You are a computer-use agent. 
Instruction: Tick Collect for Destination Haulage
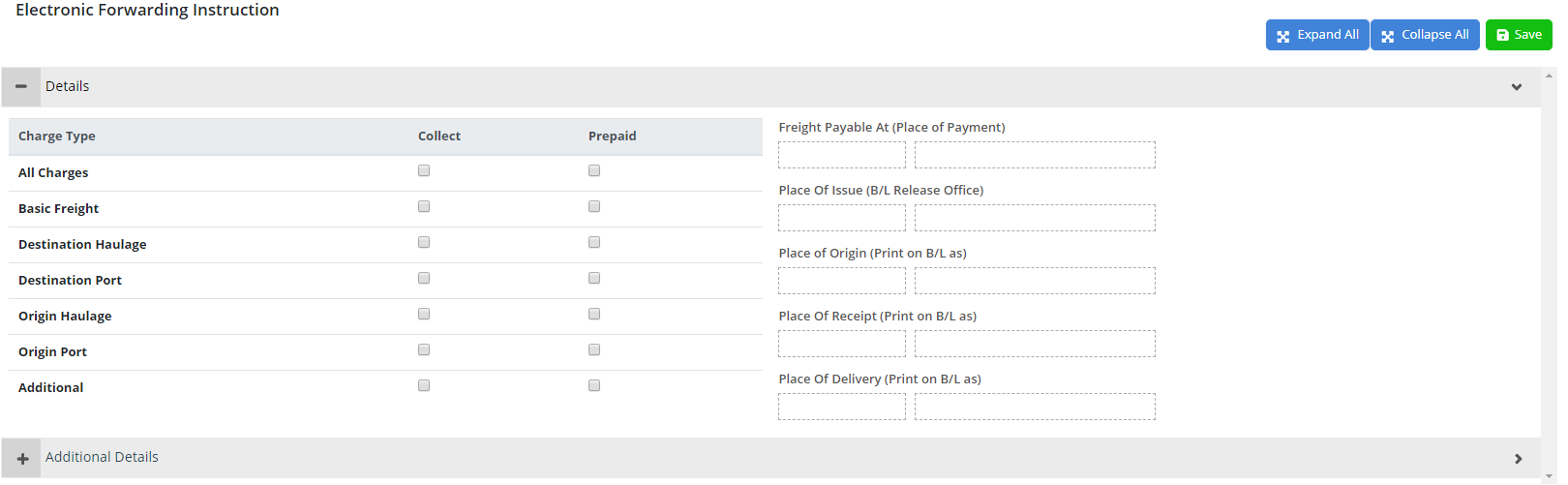pos(424,243)
